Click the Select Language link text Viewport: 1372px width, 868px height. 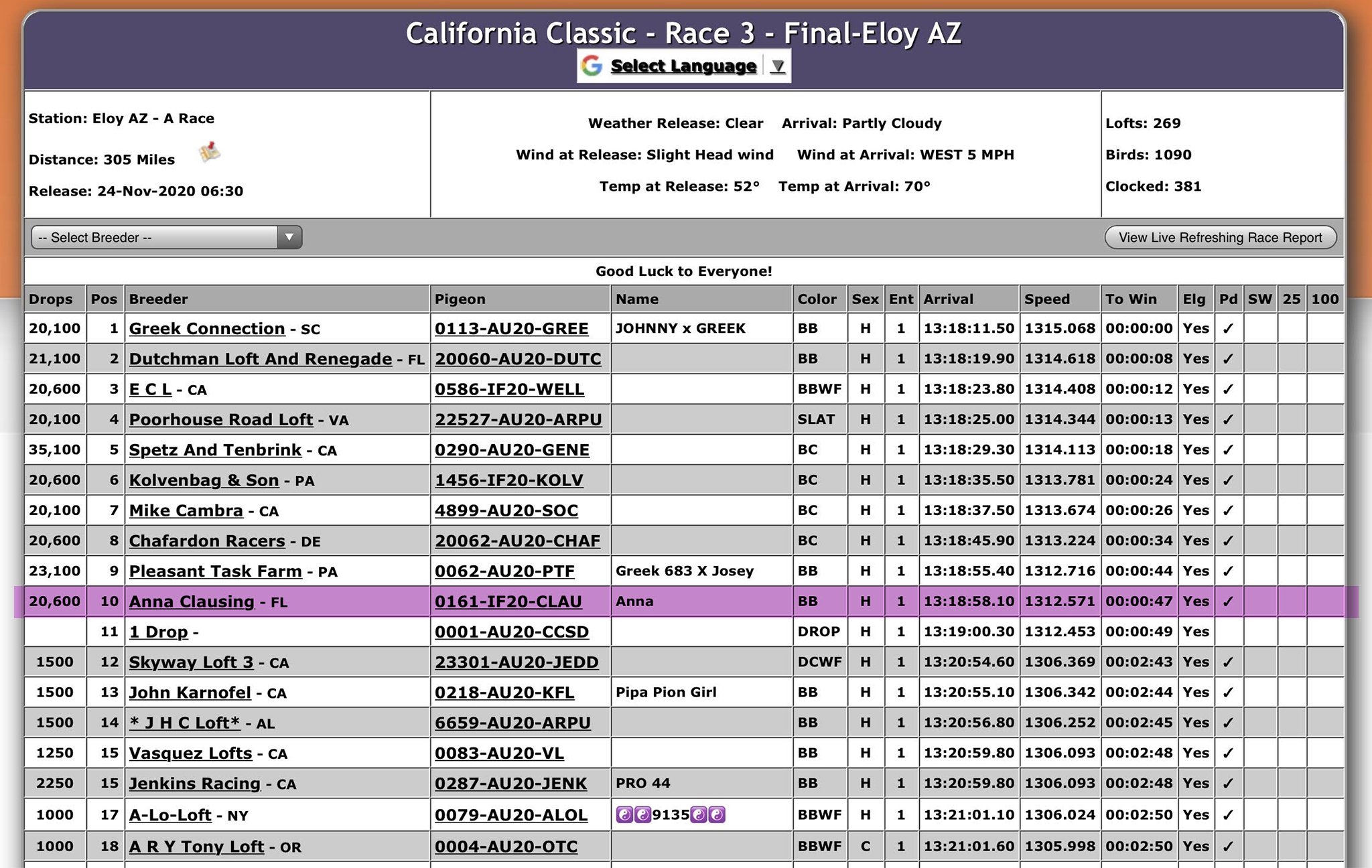tap(683, 66)
